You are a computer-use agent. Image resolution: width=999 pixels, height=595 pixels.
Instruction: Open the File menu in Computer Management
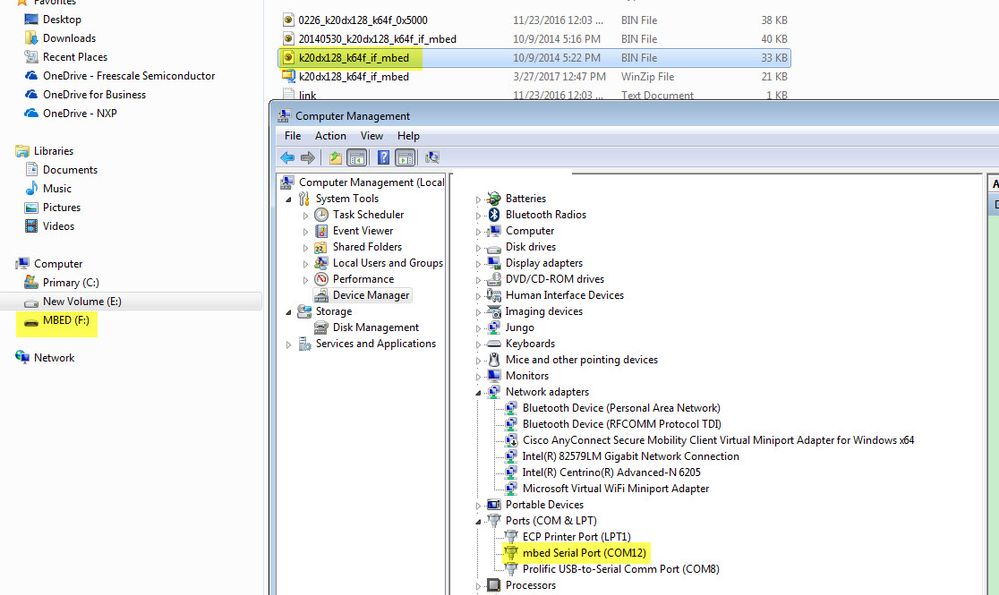coord(292,136)
